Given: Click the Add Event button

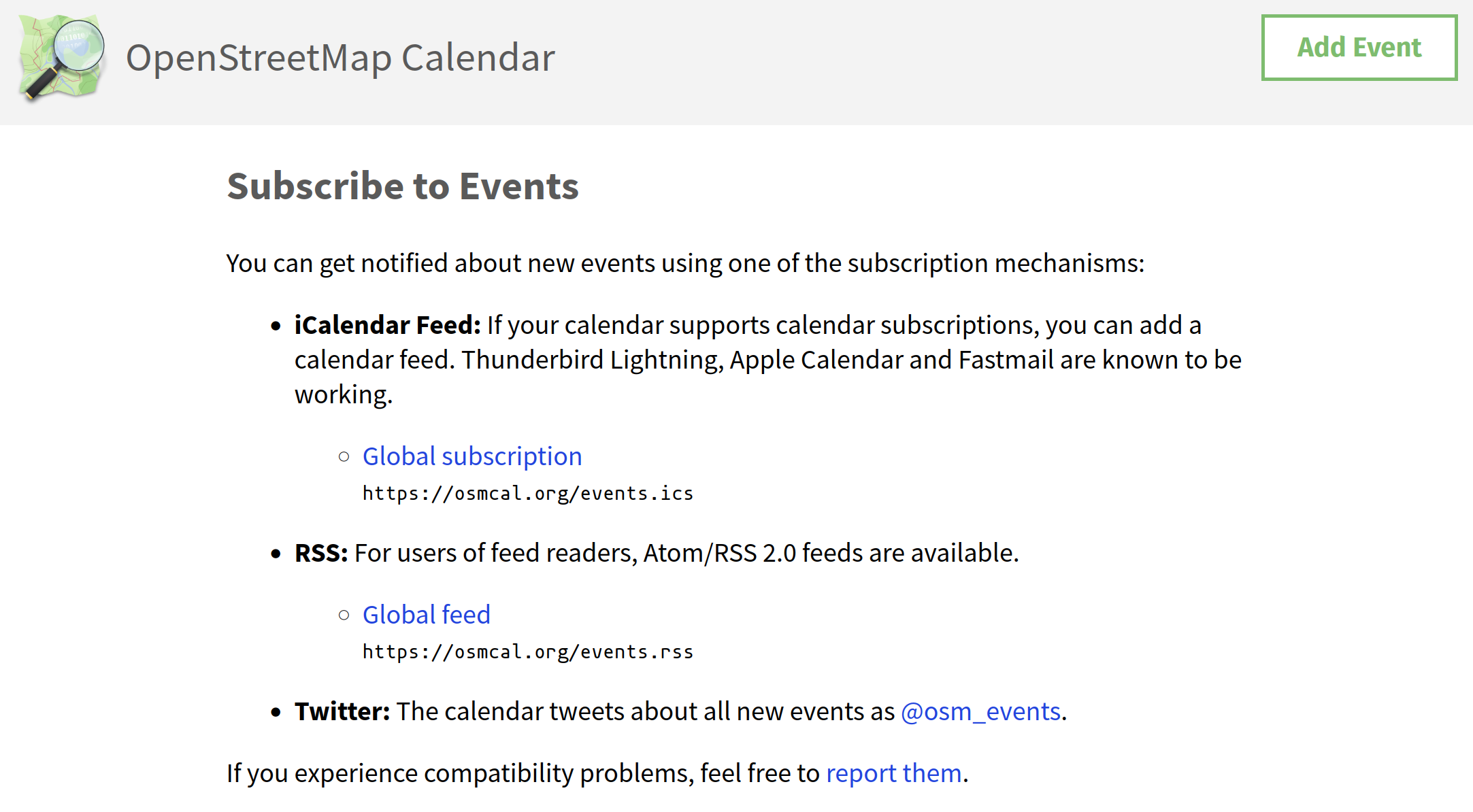Looking at the screenshot, I should coord(1359,48).
